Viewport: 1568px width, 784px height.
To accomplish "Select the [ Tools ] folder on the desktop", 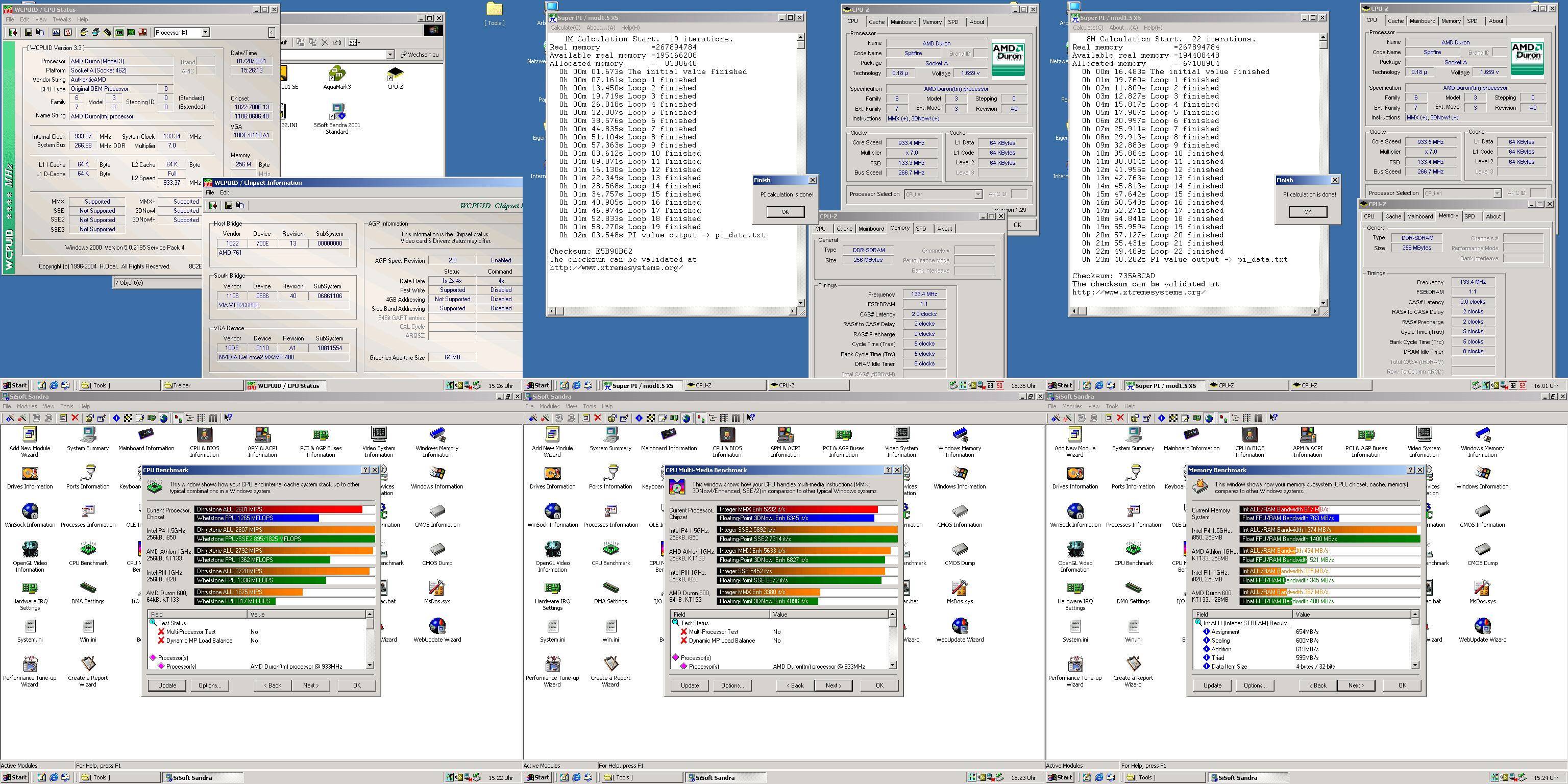I will pos(494,10).
